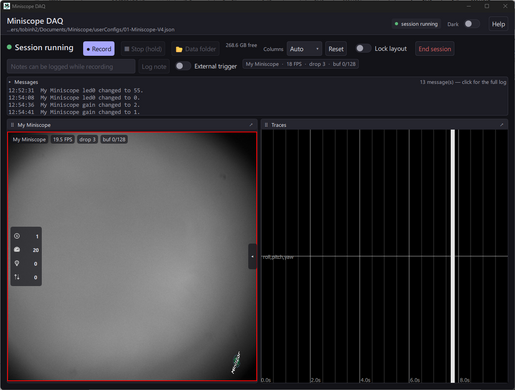This screenshot has height=390, width=515.
Task: Click the Miniscope DAQ app icon in title bar
Action: pos(7,6)
